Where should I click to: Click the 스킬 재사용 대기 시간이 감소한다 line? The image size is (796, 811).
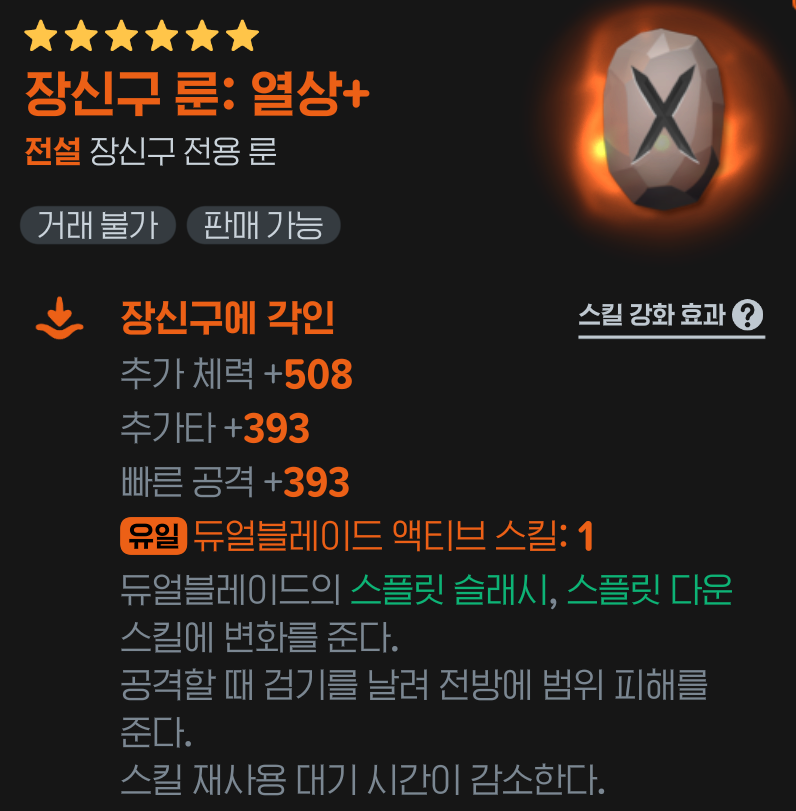coord(363,780)
